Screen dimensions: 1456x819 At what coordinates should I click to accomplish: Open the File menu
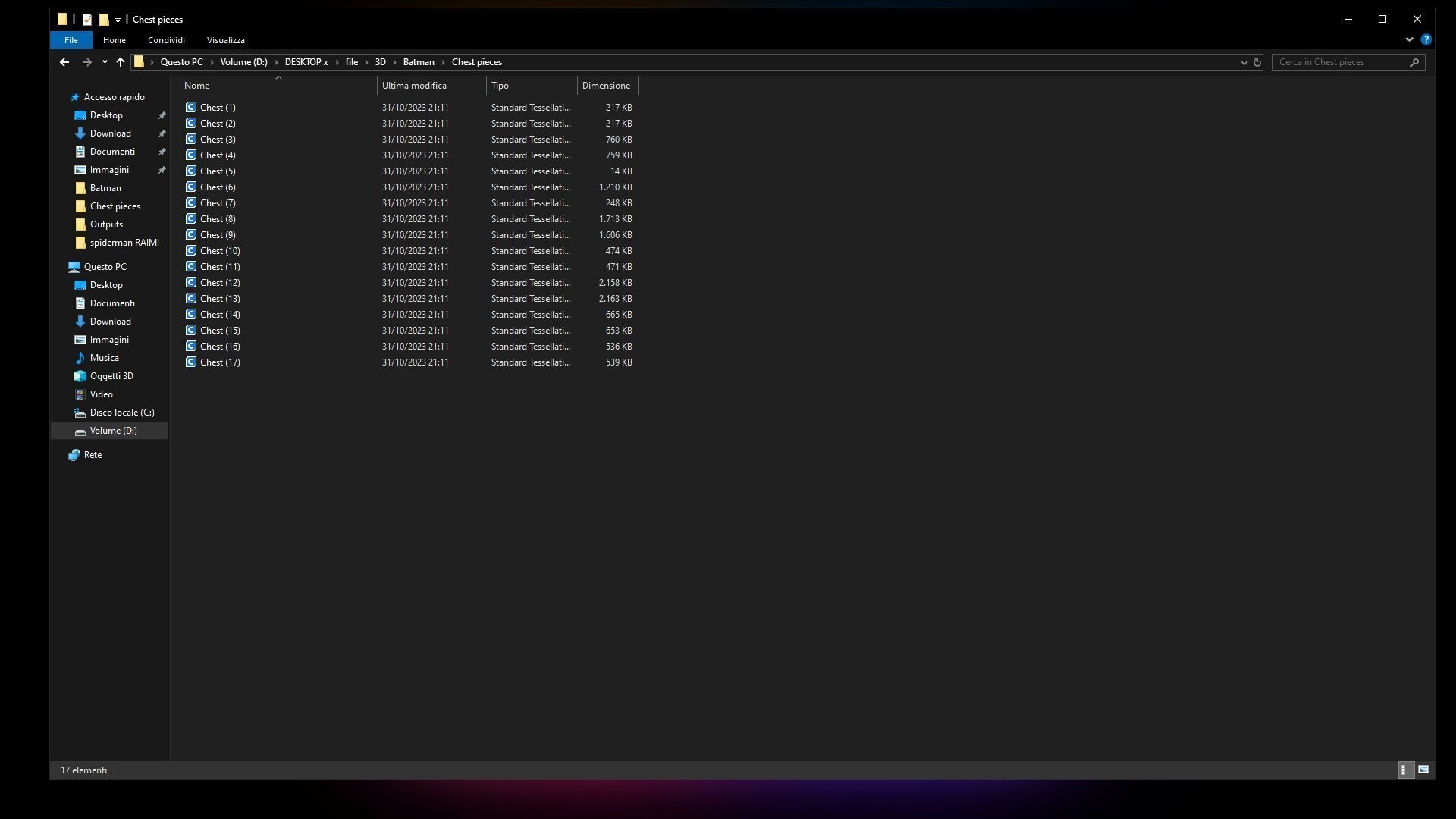(x=71, y=40)
